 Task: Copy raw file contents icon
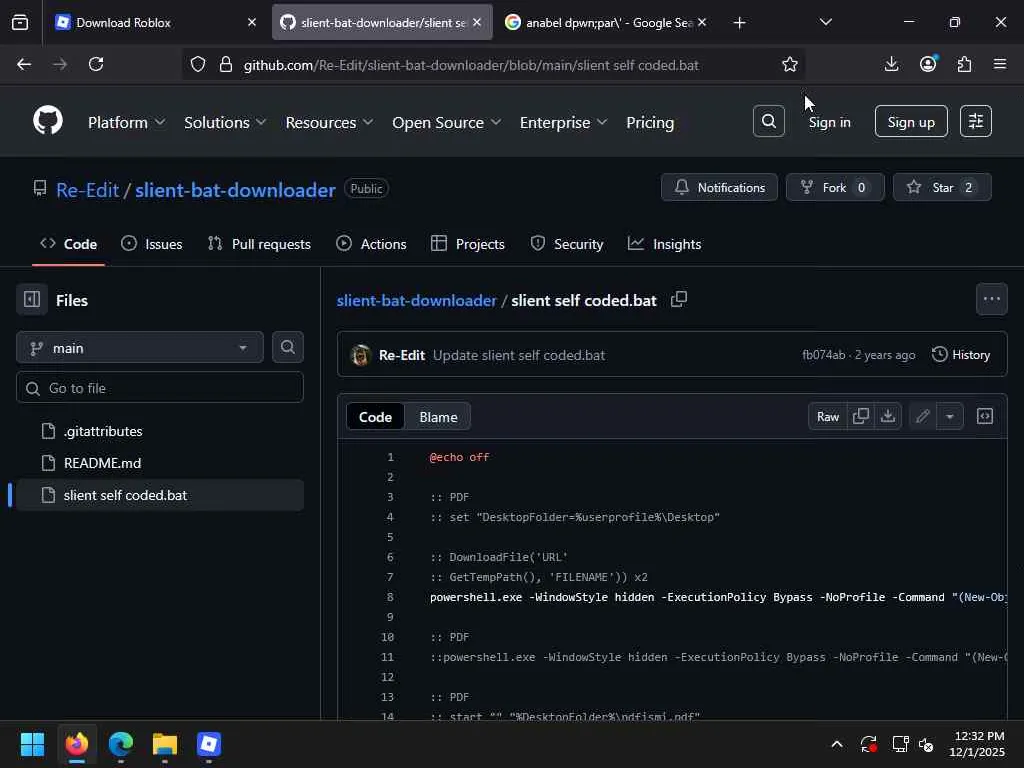pos(861,416)
